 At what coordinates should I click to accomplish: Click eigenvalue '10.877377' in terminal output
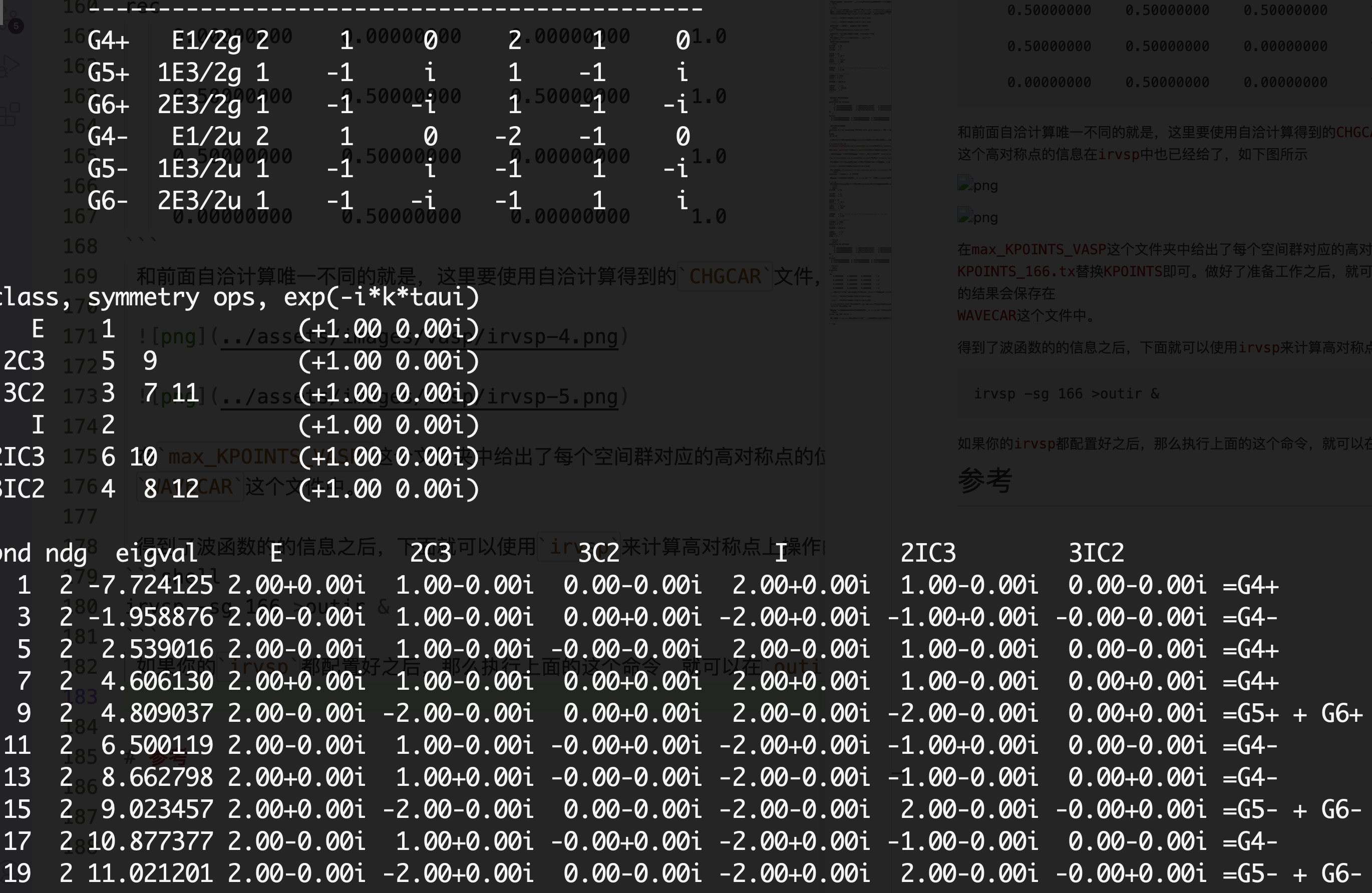pyautogui.click(x=150, y=841)
